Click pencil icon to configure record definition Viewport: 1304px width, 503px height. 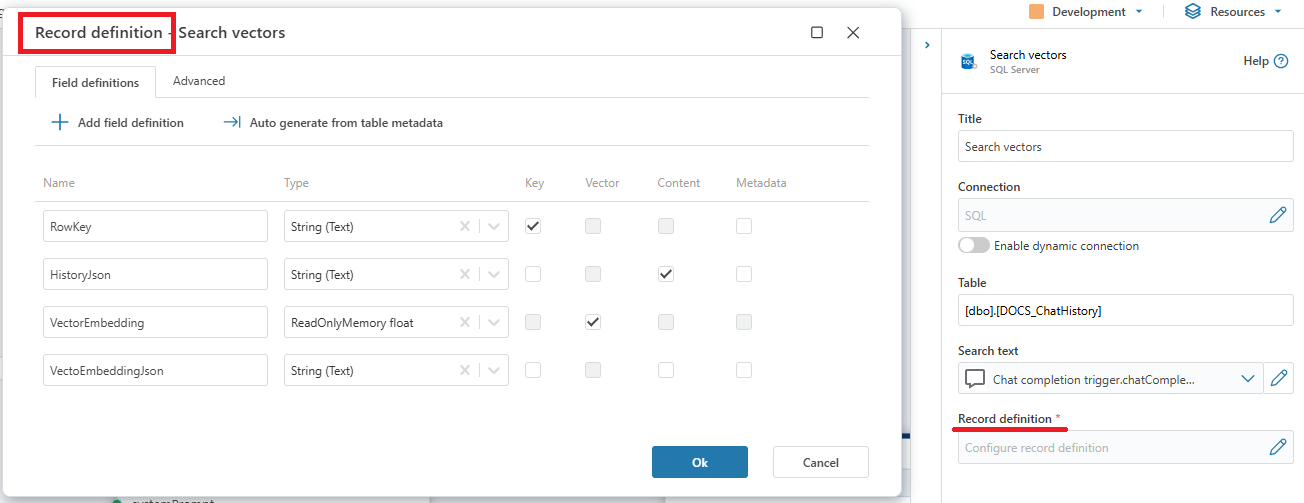[1277, 447]
